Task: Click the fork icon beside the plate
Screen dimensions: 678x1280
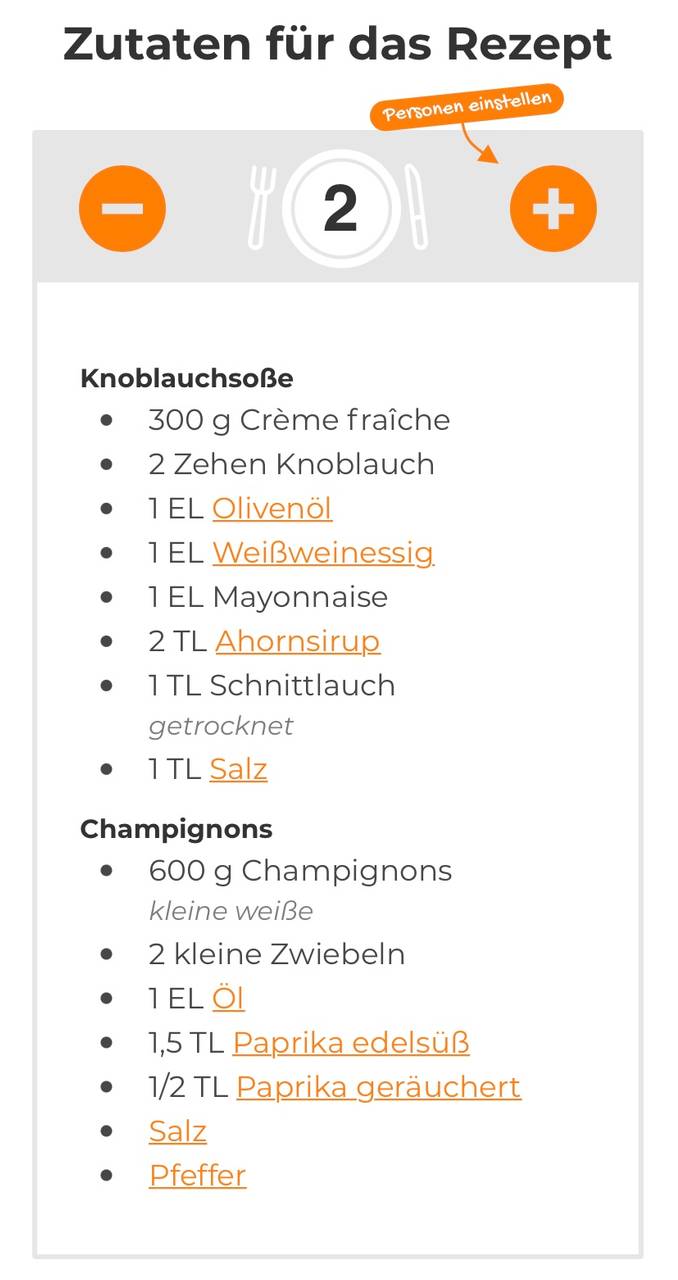Action: click(x=261, y=208)
